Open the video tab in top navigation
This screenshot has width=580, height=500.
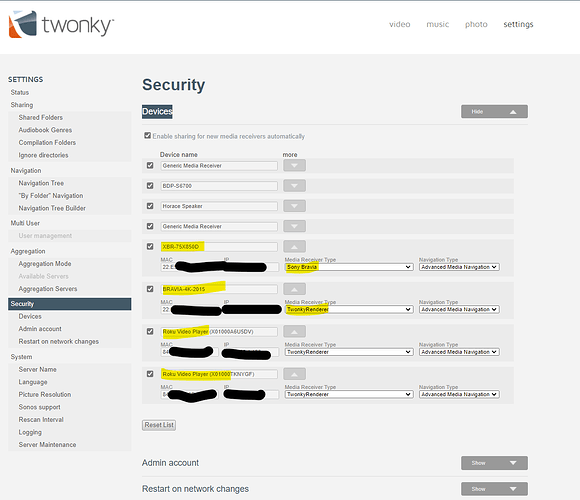click(399, 24)
